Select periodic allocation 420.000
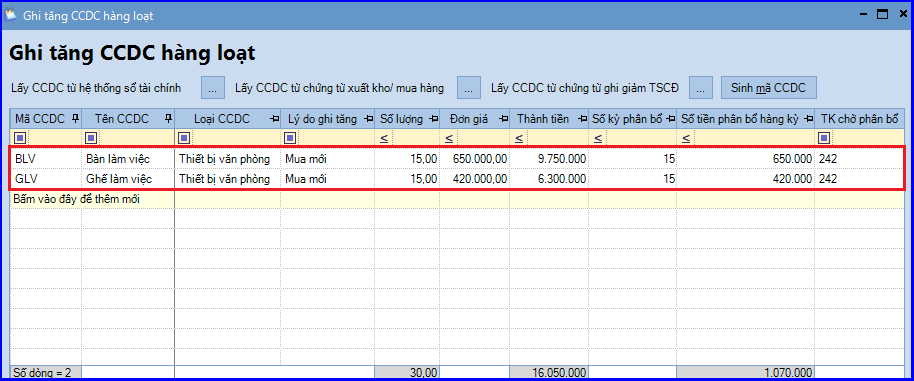Screen dimensions: 914x381 (x=746, y=179)
